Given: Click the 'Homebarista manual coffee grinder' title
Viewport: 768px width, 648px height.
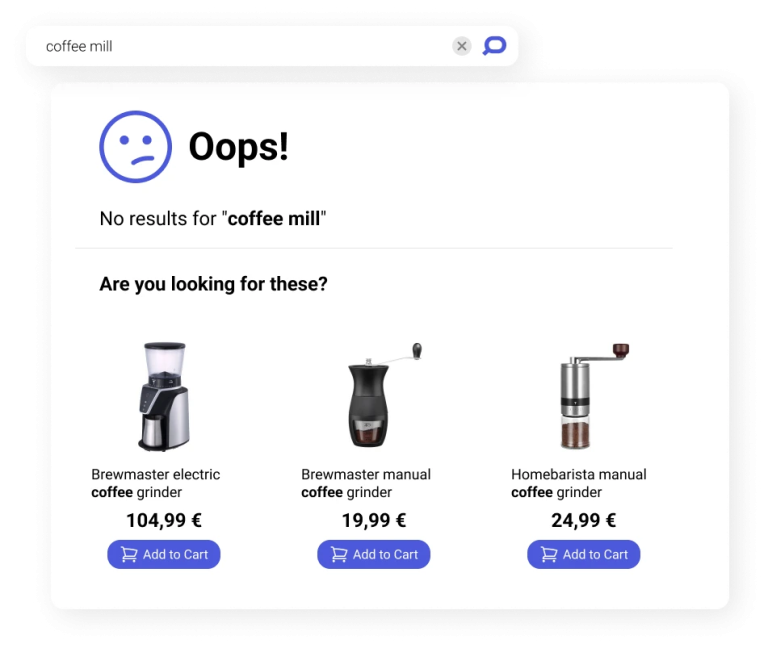Looking at the screenshot, I should (x=578, y=483).
